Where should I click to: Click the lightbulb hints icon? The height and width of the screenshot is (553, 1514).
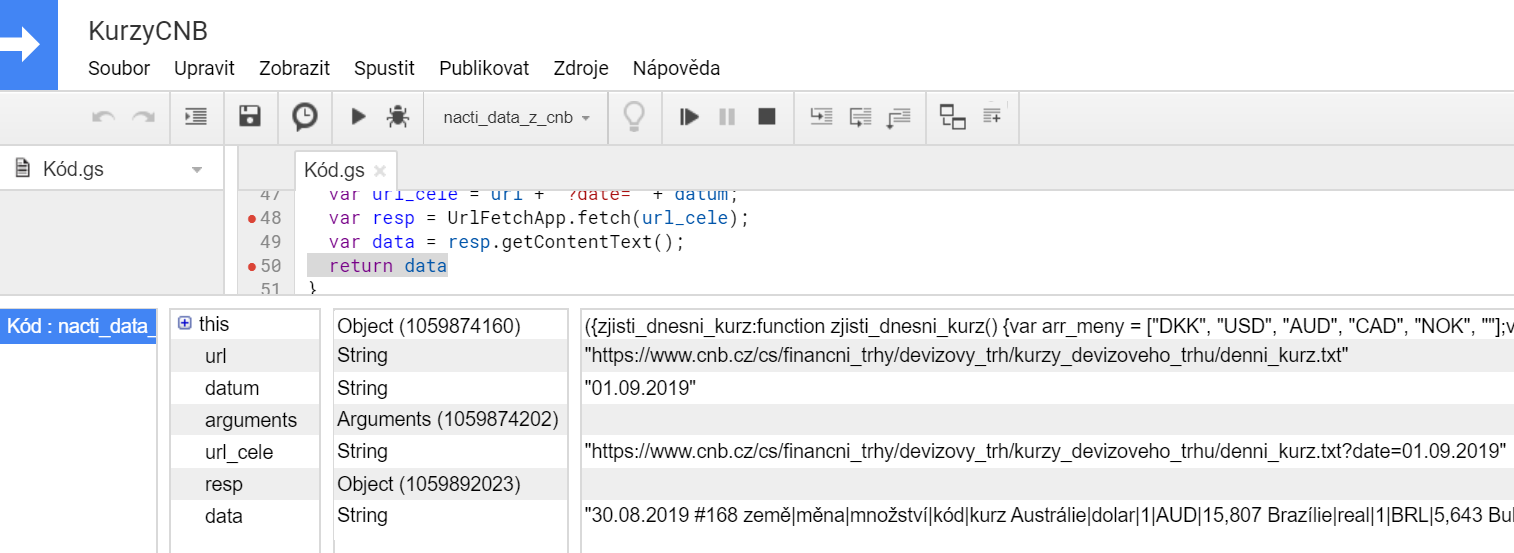[x=634, y=117]
